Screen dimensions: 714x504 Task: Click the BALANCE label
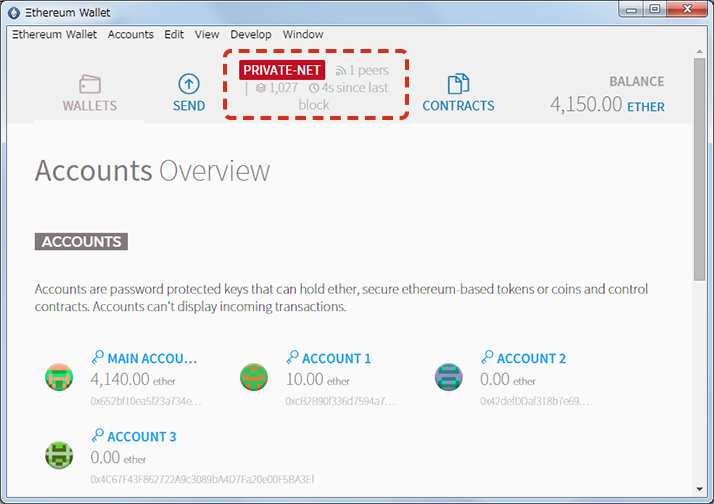637,81
